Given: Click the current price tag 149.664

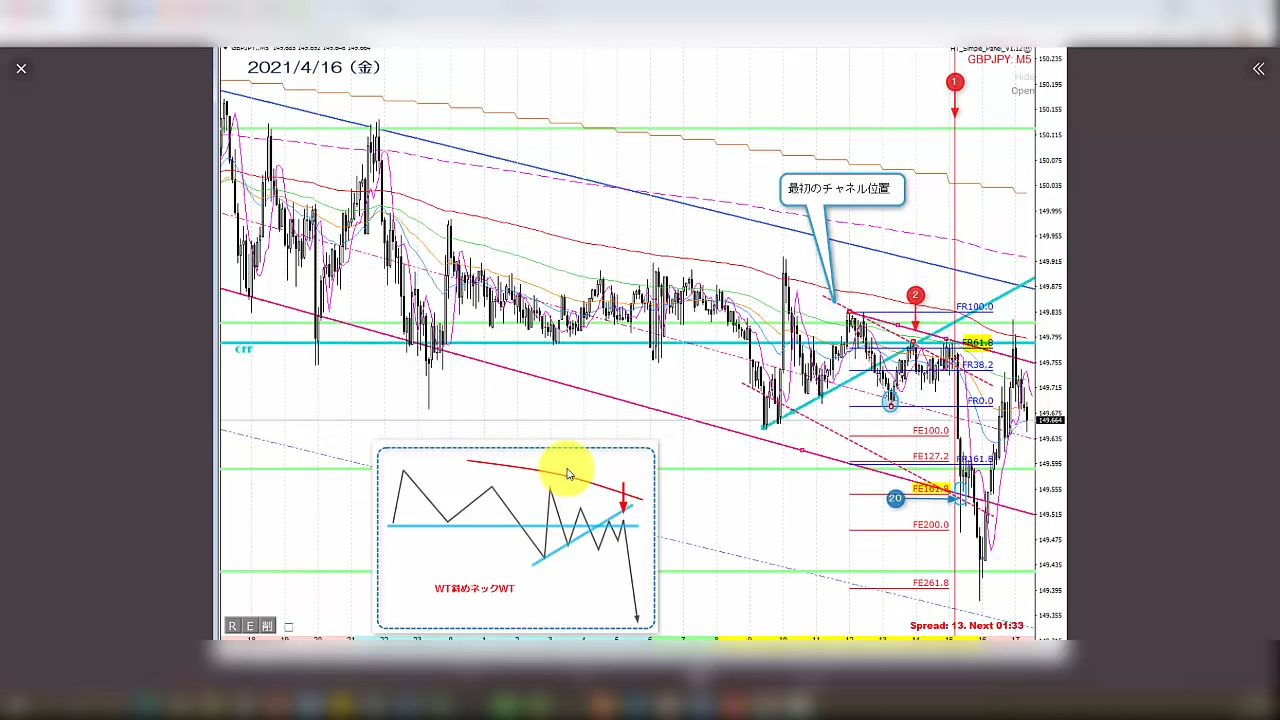Looking at the screenshot, I should tap(1050, 421).
